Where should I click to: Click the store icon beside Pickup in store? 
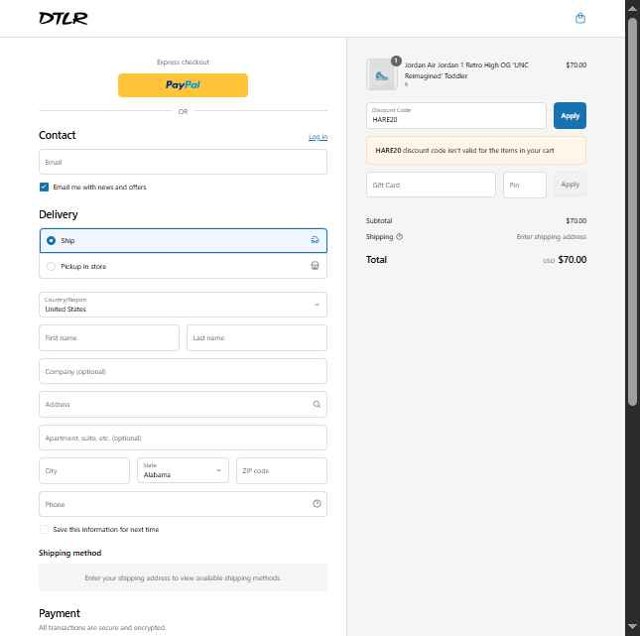click(x=315, y=266)
